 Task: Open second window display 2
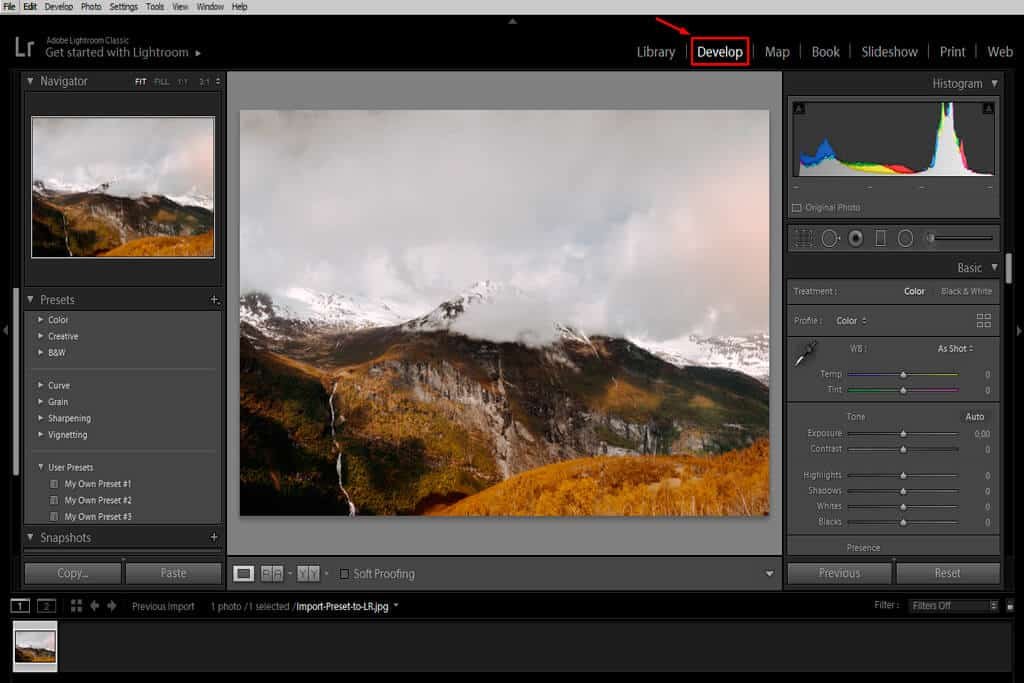click(46, 606)
